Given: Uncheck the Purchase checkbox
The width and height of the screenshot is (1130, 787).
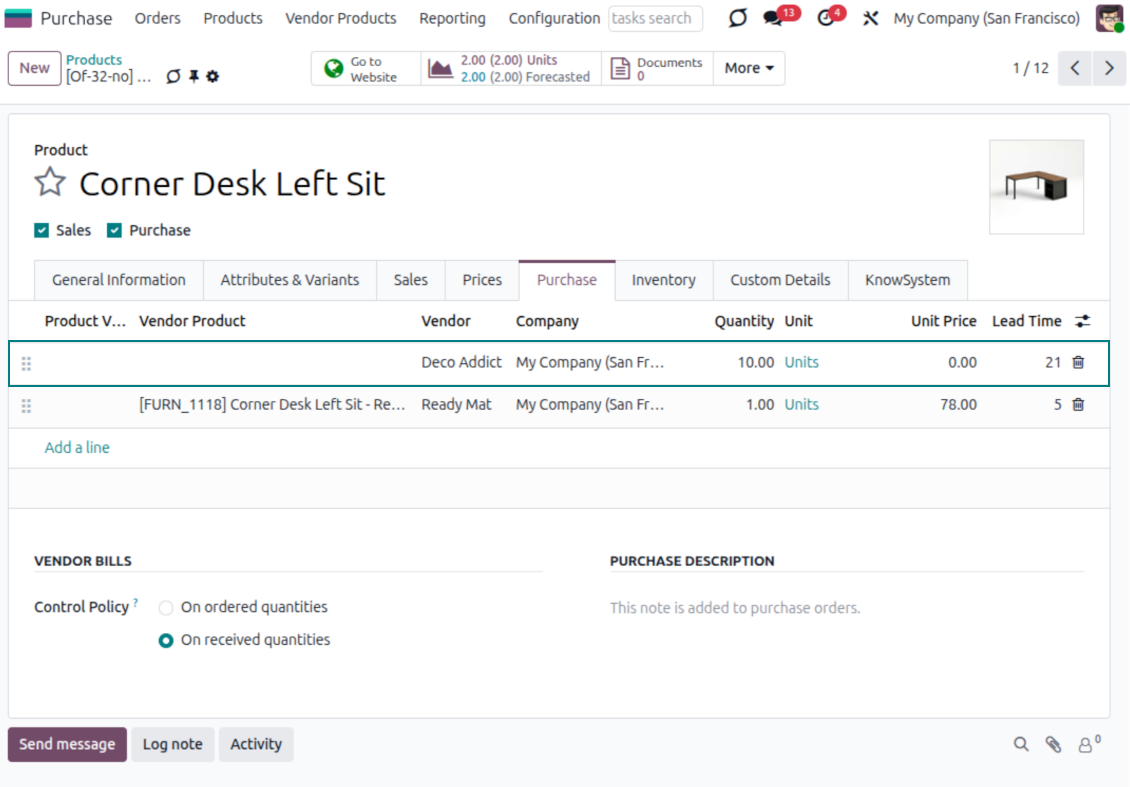Looking at the screenshot, I should tap(114, 230).
